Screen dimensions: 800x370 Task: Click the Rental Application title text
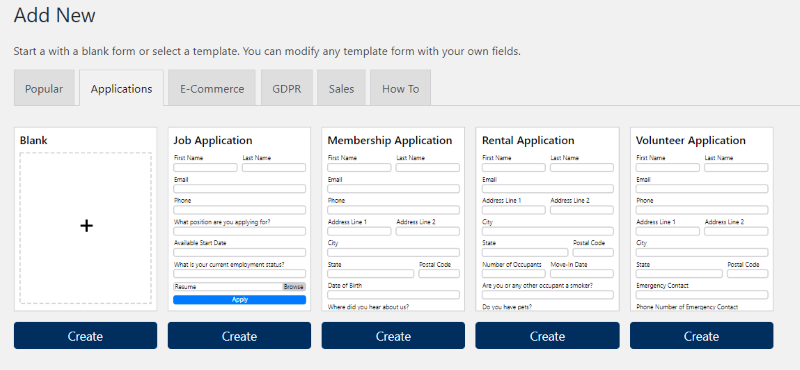coord(528,140)
